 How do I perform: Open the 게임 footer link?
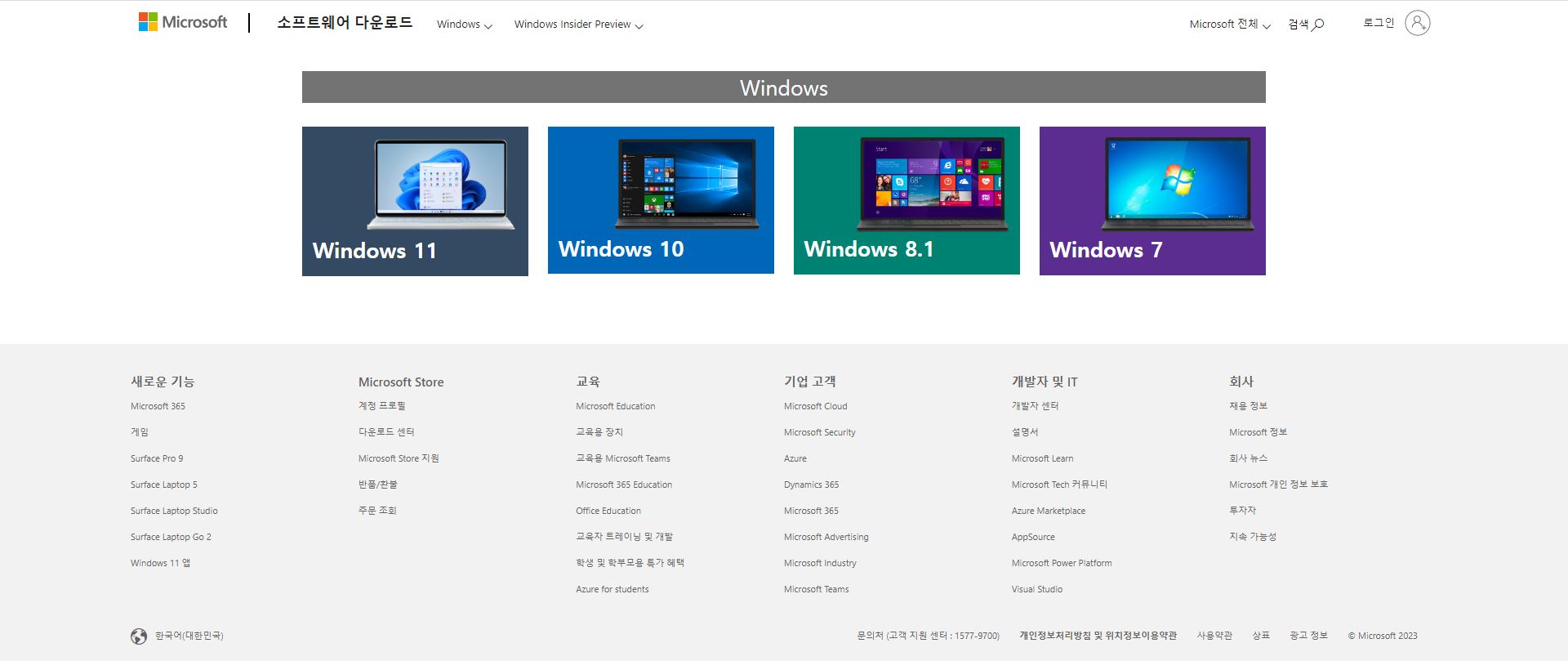coord(140,432)
